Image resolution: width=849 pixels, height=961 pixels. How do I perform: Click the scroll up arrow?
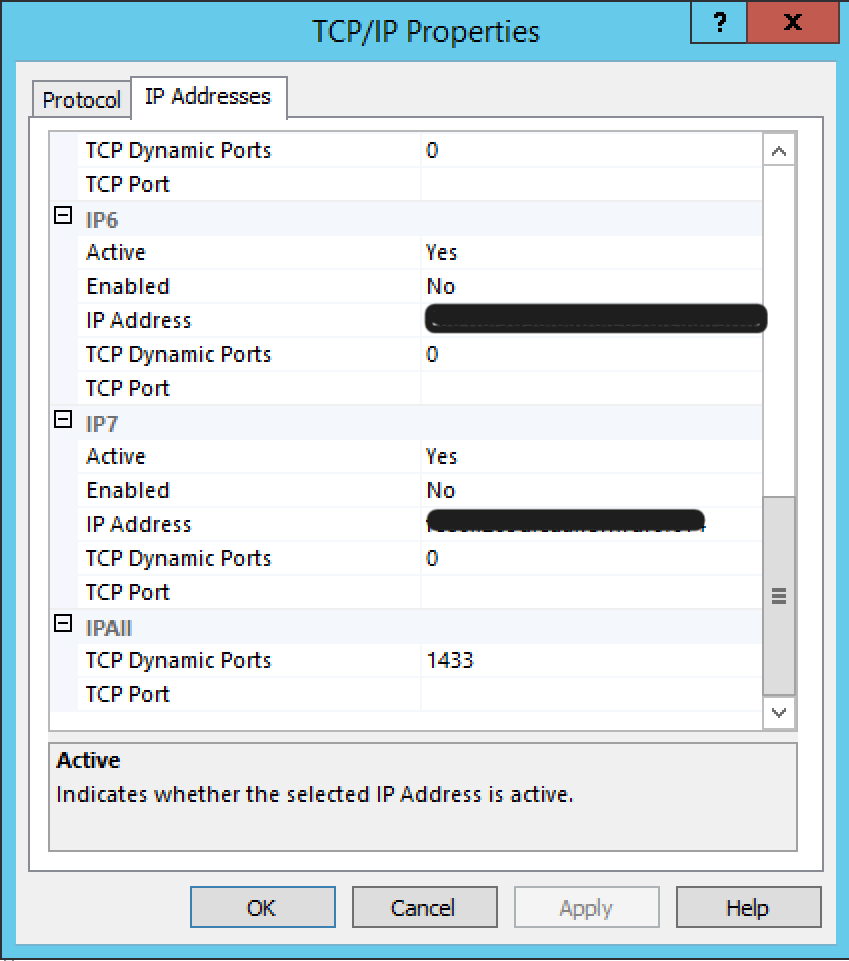coord(779,152)
